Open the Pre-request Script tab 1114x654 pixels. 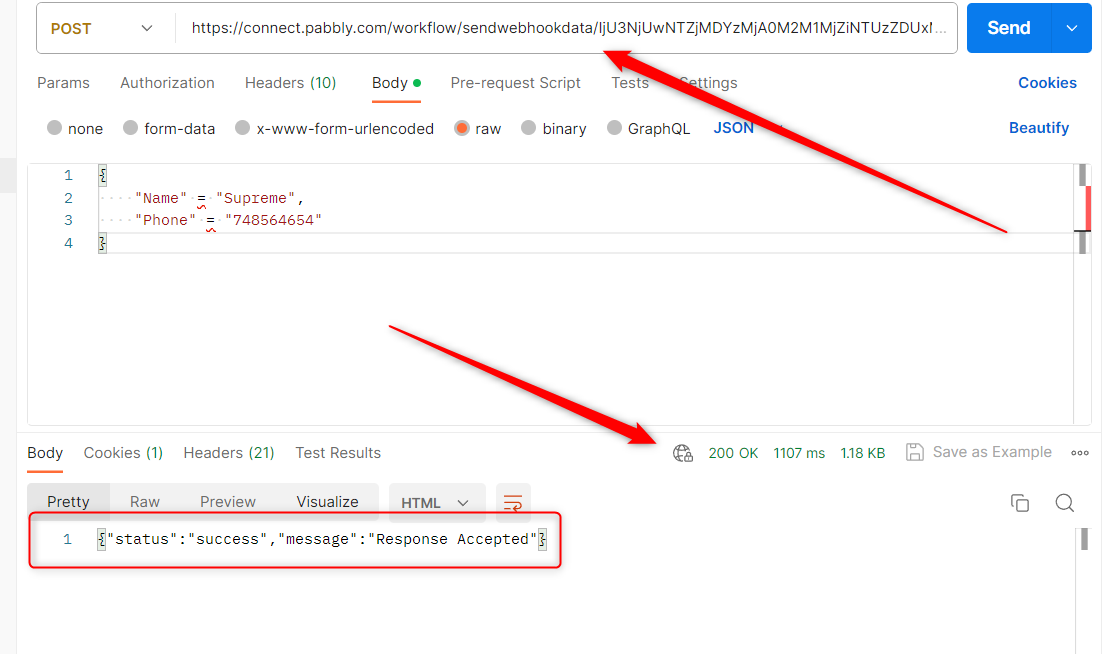515,83
